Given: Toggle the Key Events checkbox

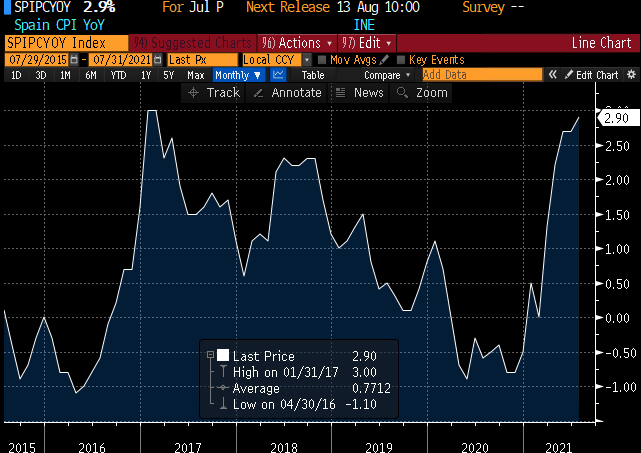Looking at the screenshot, I should coord(401,60).
